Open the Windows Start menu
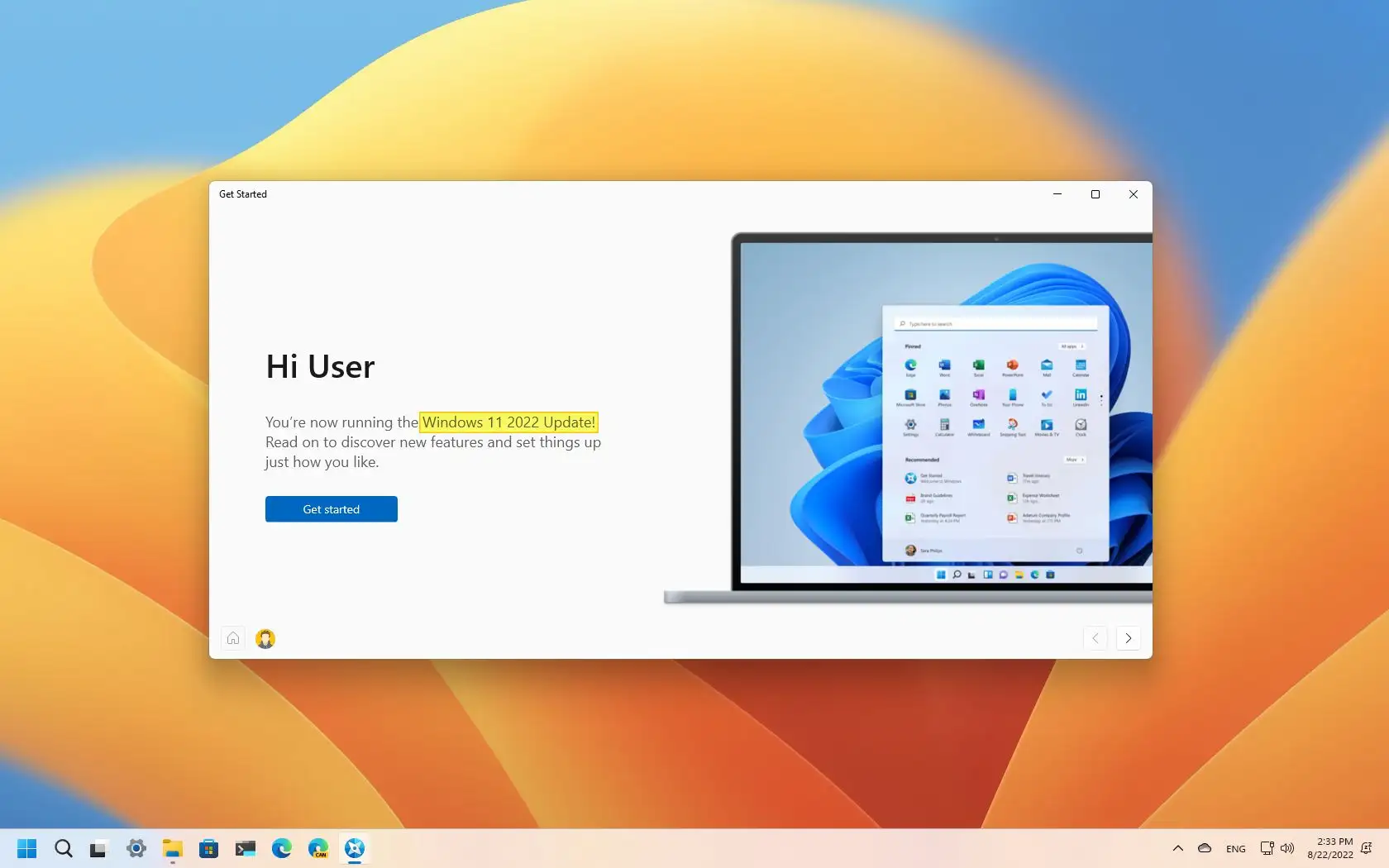This screenshot has height=868, width=1389. (27, 848)
